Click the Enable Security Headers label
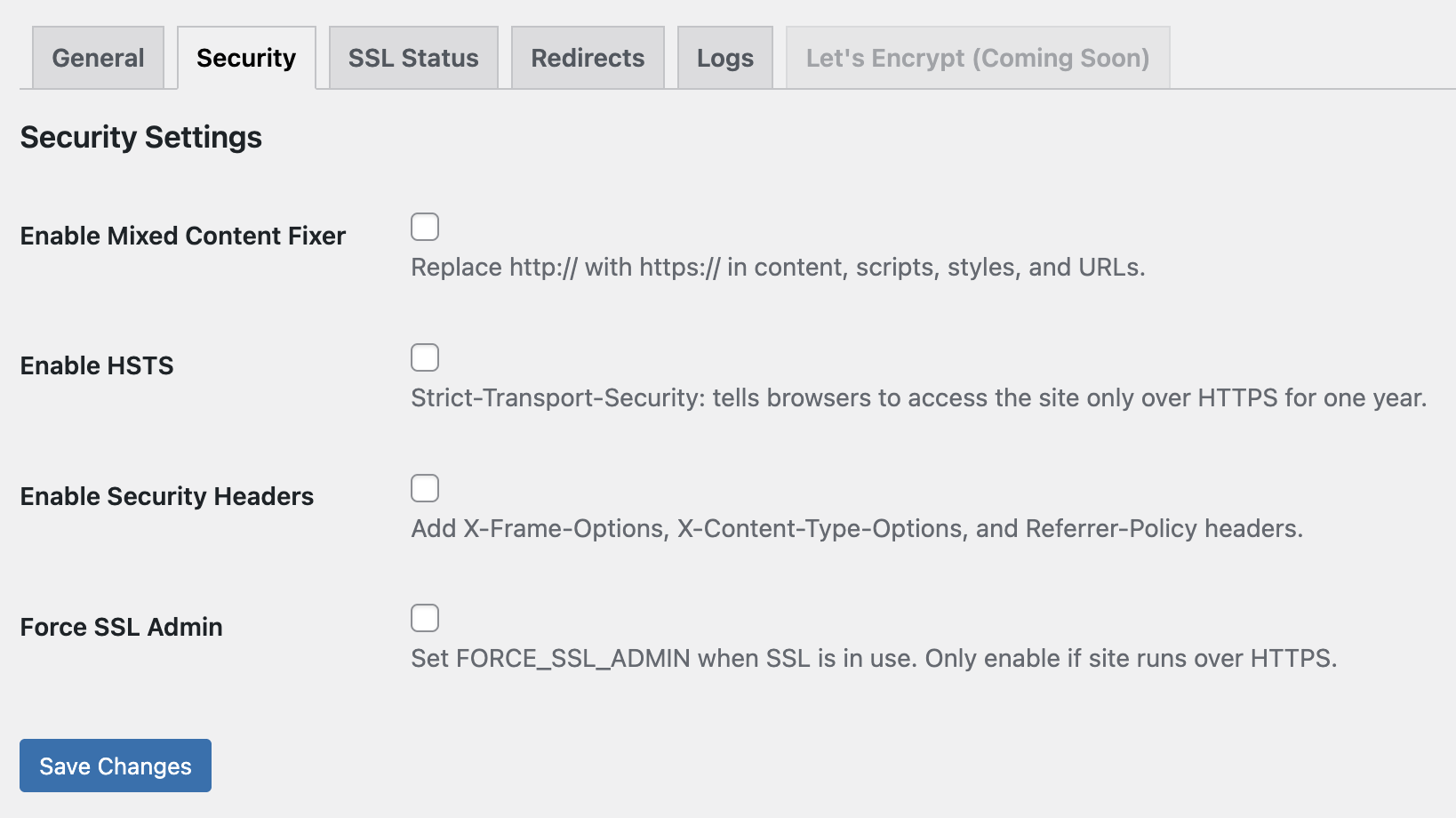 tap(166, 496)
